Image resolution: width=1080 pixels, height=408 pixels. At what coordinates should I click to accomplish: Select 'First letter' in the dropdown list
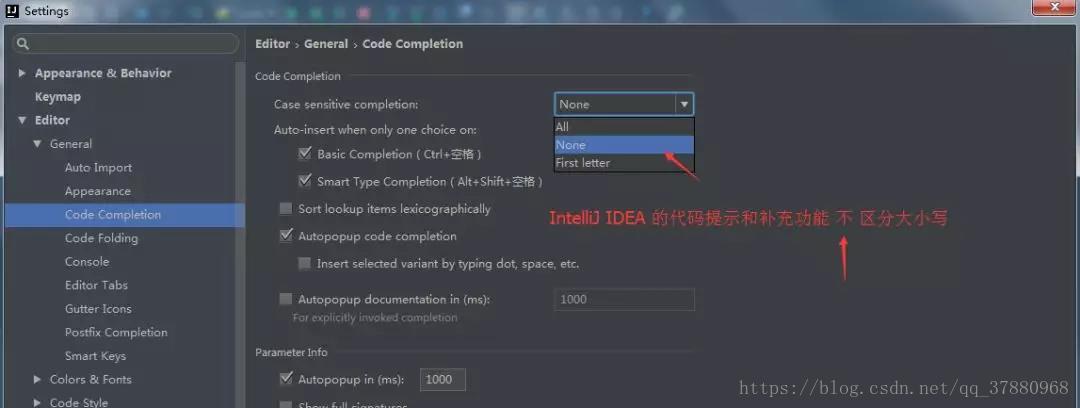pyautogui.click(x=624, y=163)
